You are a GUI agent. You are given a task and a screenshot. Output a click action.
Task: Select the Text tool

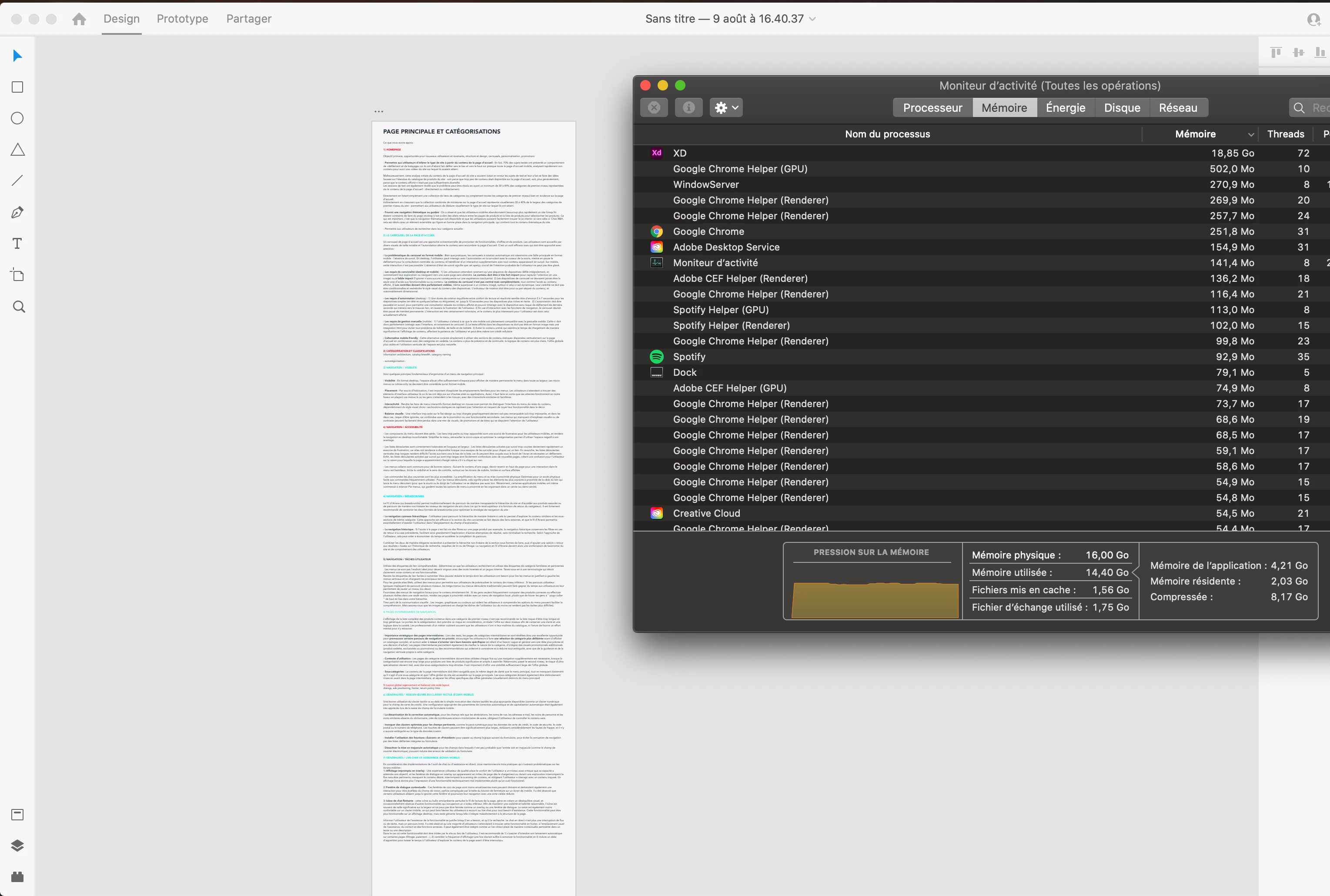18,244
